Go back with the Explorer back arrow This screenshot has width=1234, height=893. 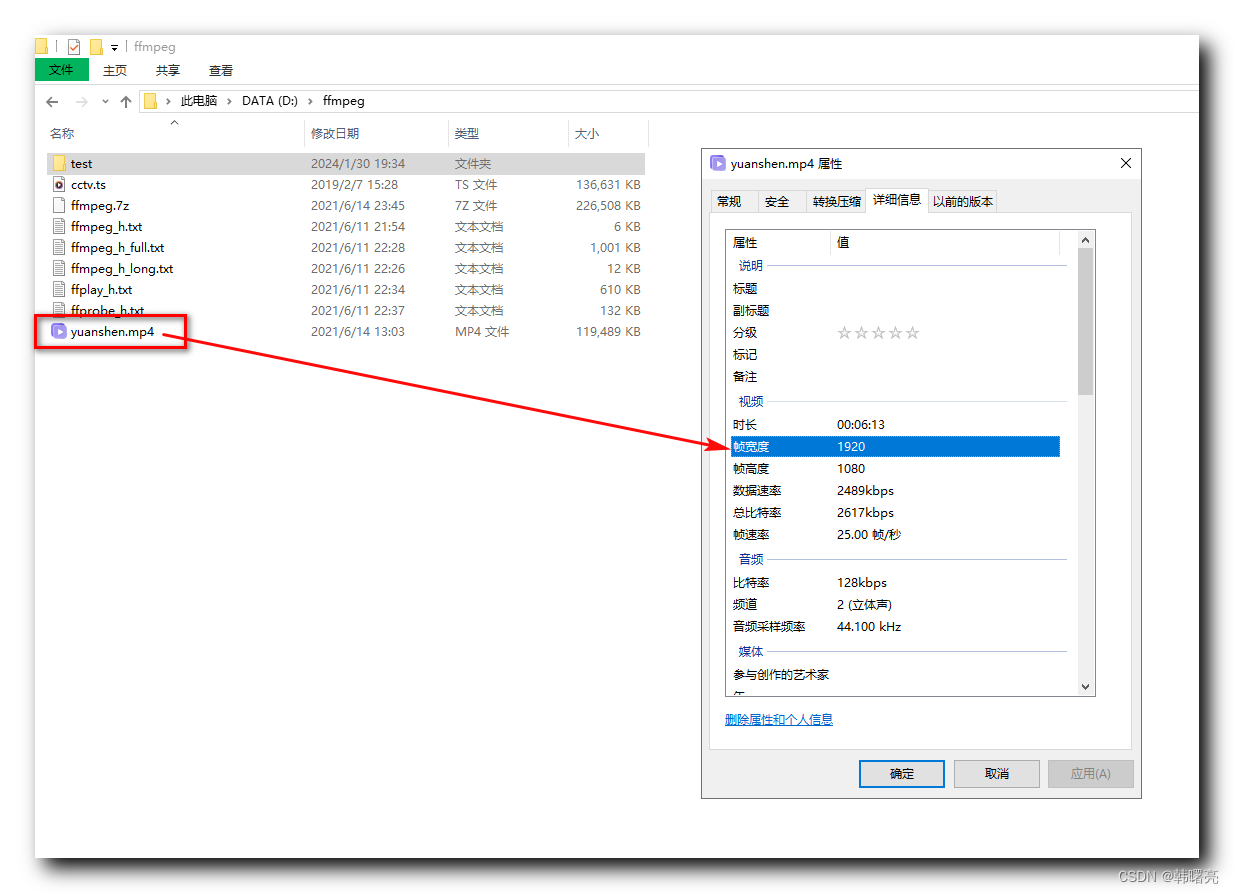pyautogui.click(x=53, y=101)
